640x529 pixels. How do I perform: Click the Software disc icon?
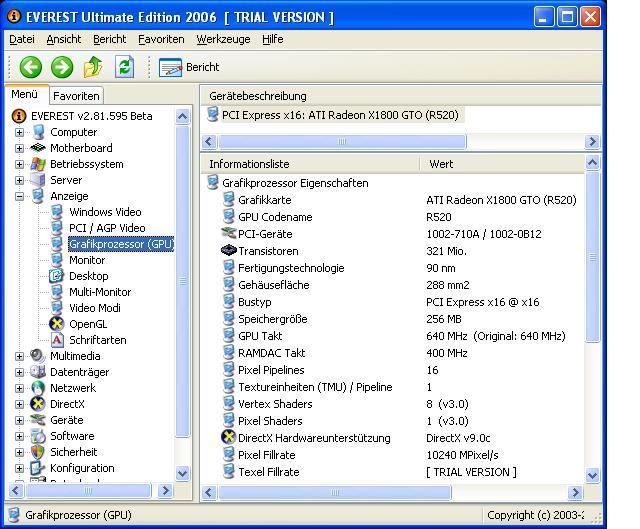(38, 436)
